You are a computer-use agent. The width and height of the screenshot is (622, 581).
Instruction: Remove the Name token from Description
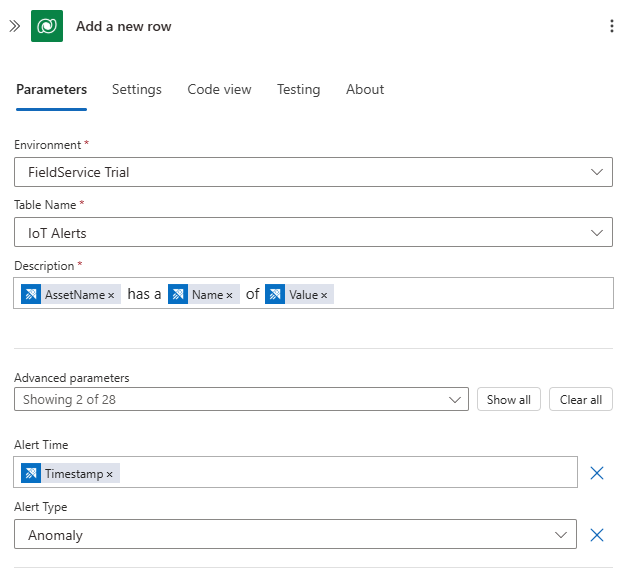coord(229,295)
